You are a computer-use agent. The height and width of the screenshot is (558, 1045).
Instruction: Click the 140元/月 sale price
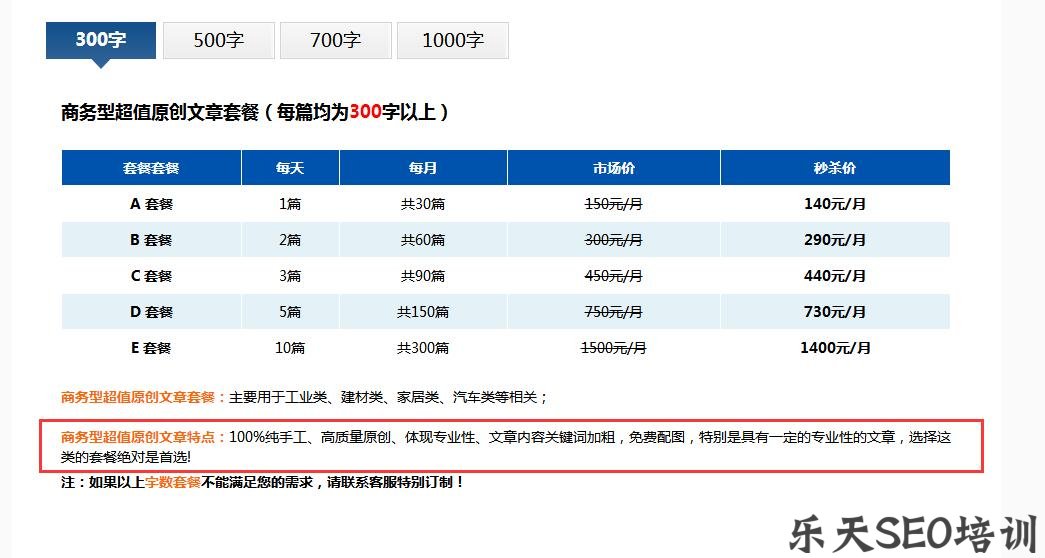coord(835,204)
